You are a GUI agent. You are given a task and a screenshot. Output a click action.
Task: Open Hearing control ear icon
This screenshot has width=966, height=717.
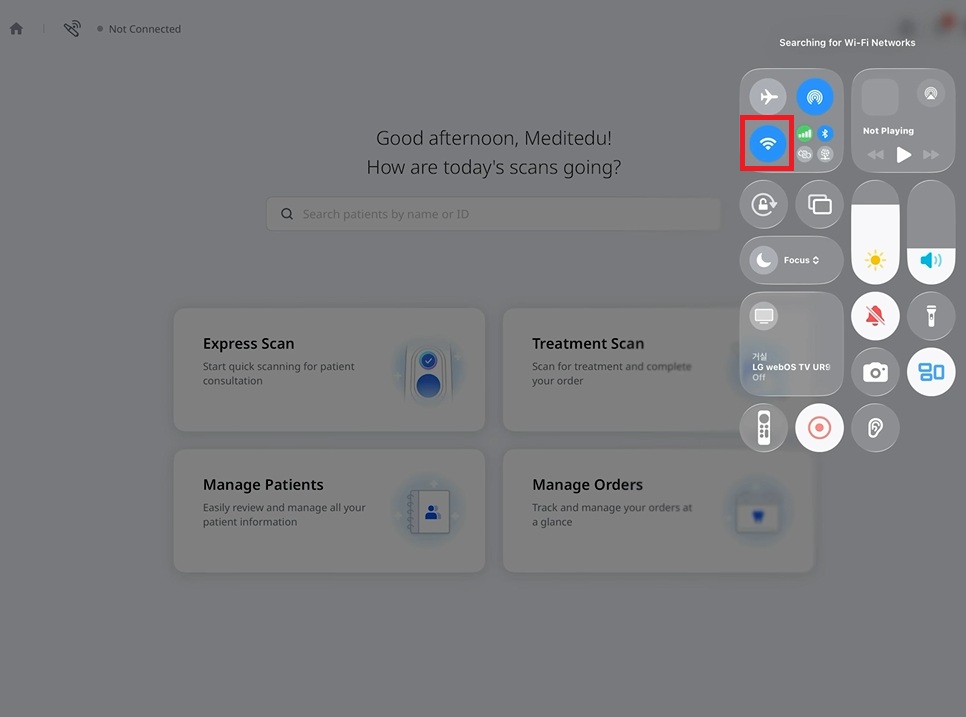point(875,427)
